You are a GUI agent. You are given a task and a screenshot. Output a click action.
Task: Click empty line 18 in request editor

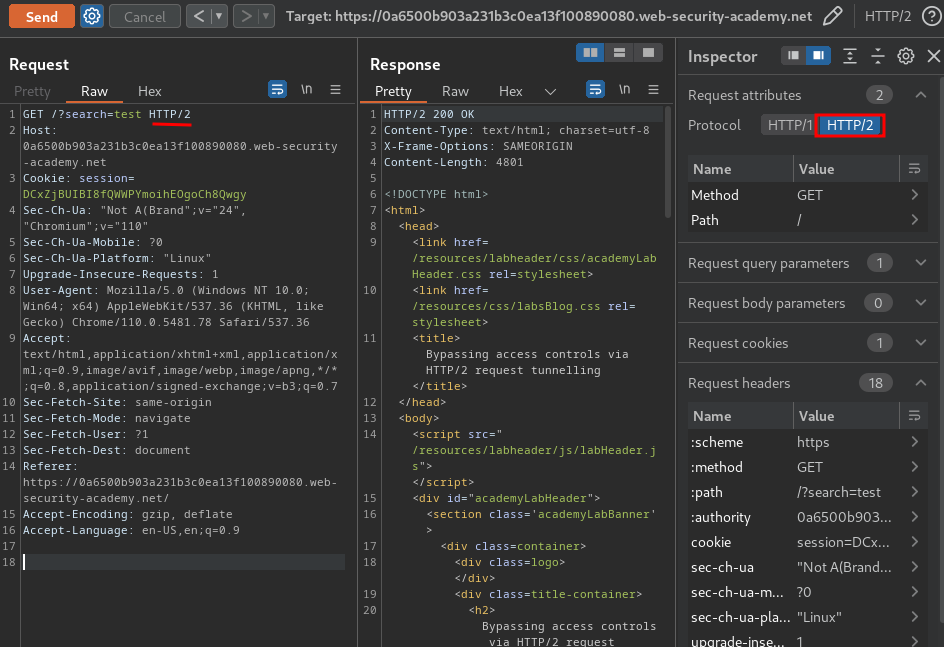pos(184,562)
